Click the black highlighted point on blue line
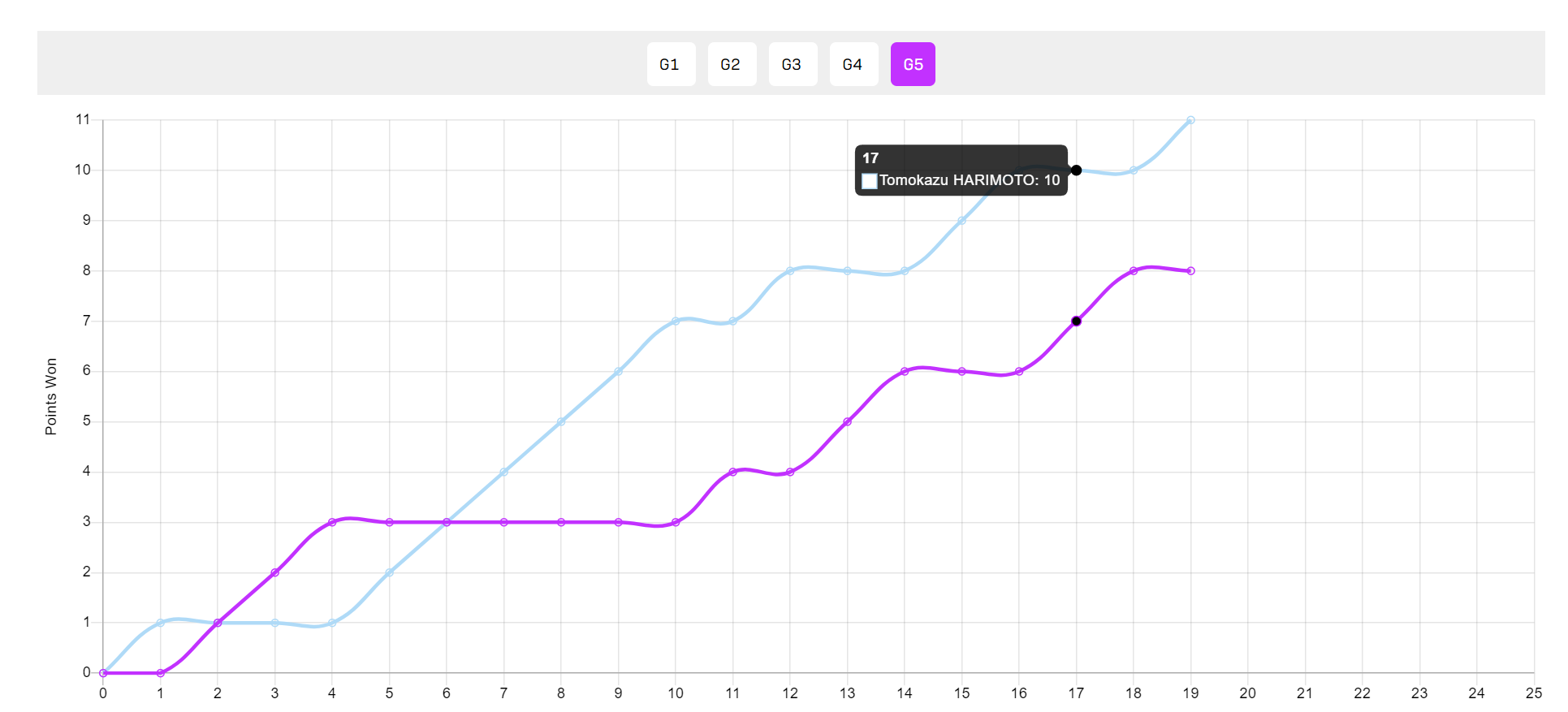The height and width of the screenshot is (712, 1568). tap(1076, 170)
